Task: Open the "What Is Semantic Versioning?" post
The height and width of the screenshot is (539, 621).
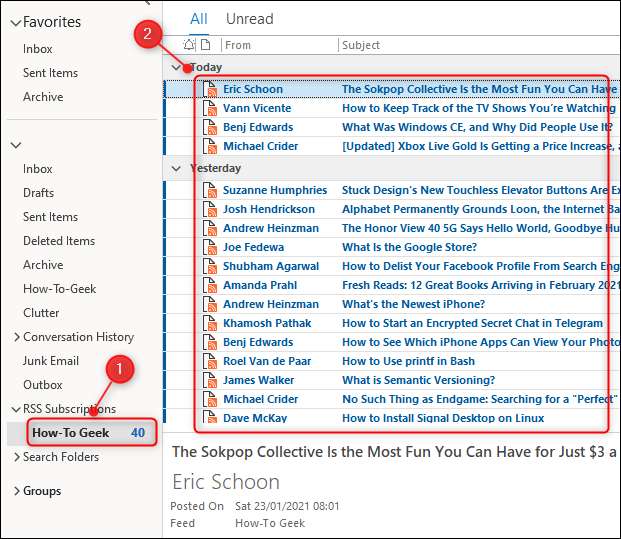Action: [418, 380]
